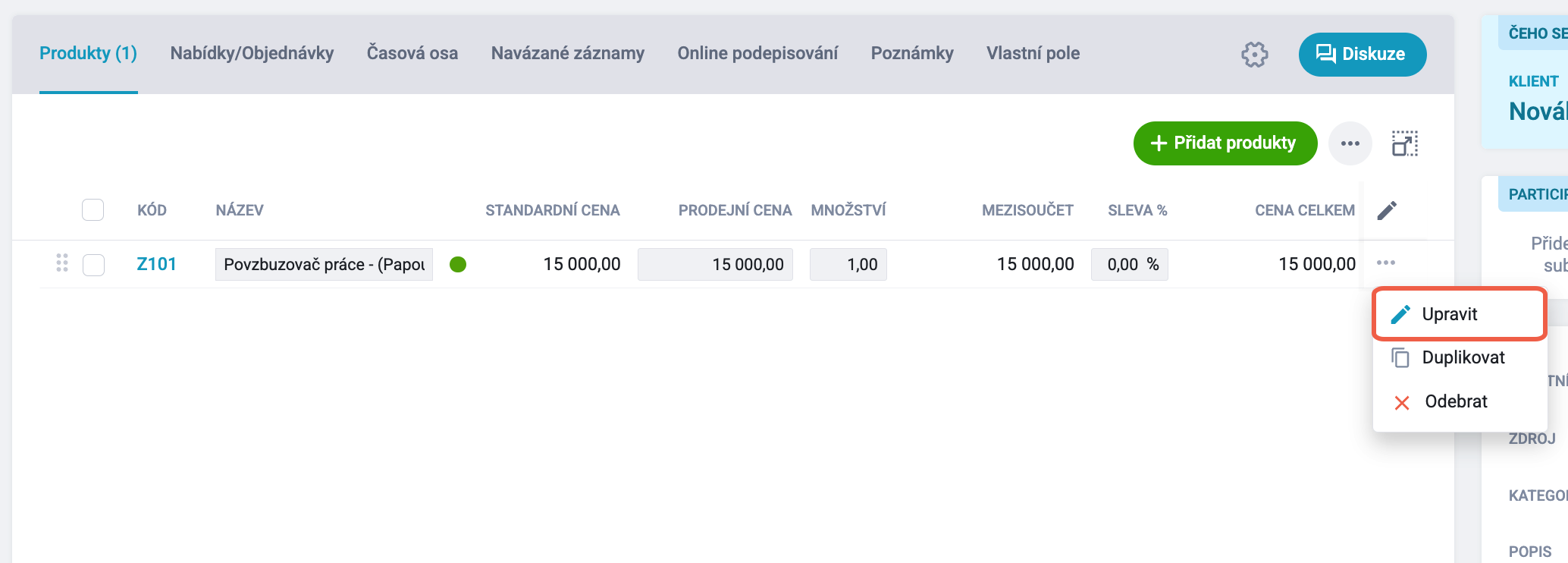
Task: Click the Množství field 1,00
Action: point(848,264)
